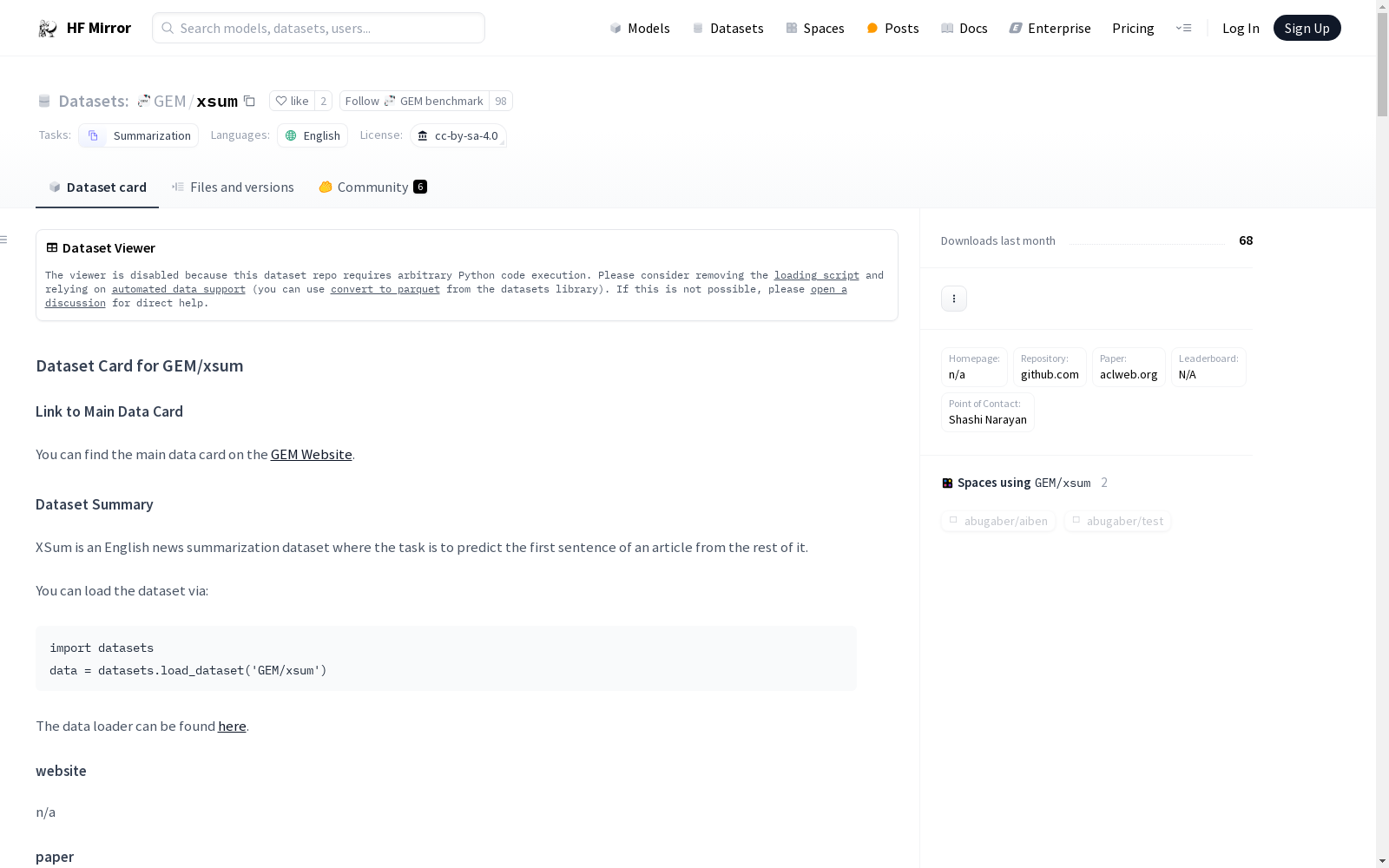Click the HF Mirror logo icon
The height and width of the screenshot is (868, 1389).
point(48,29)
